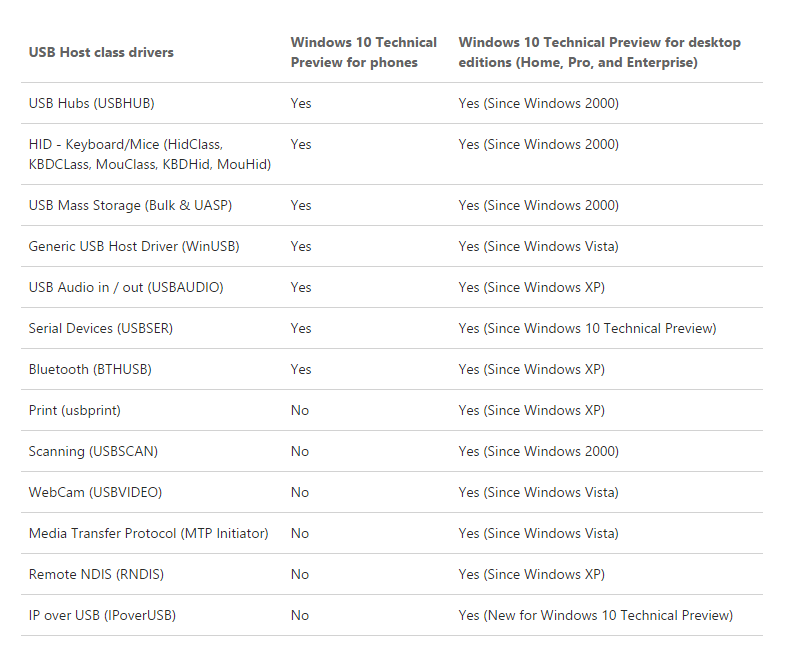Select "Serial Devices (USBSER)" cell

101,329
